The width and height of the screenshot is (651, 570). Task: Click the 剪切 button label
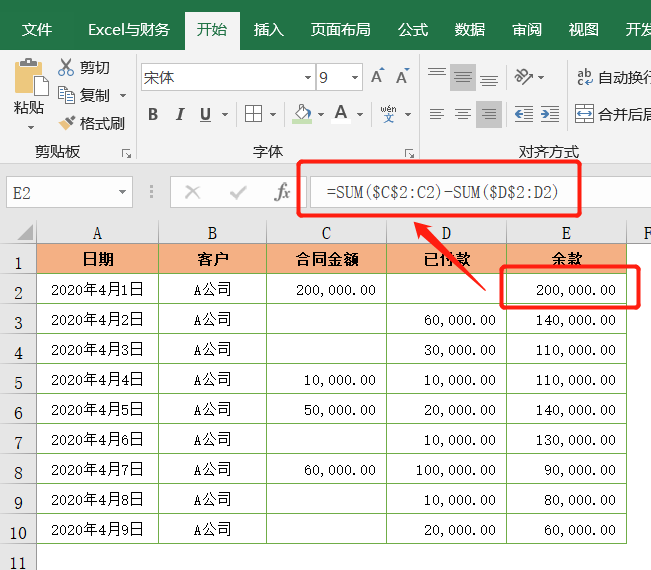(x=95, y=67)
